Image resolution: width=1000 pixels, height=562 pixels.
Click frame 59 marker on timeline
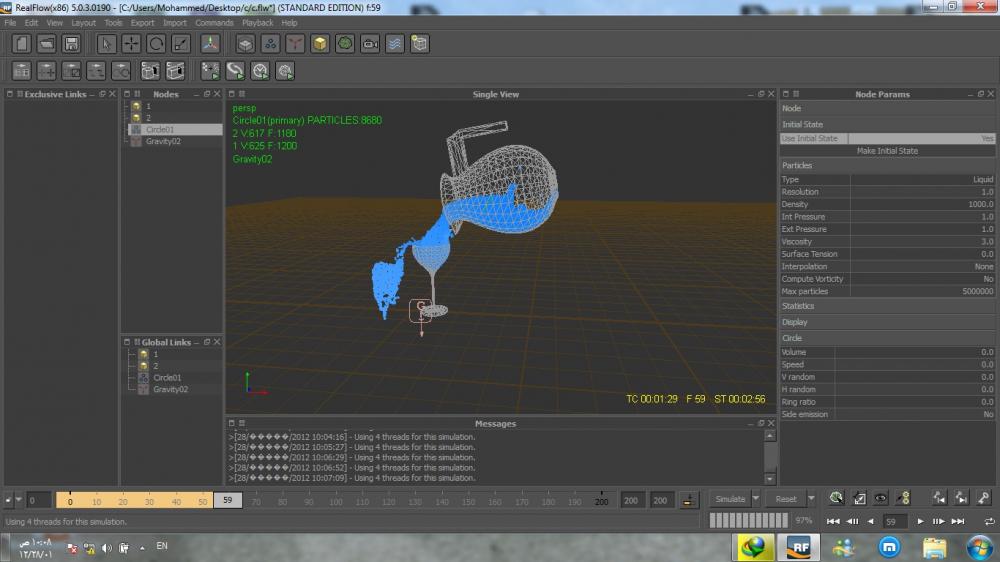pos(228,500)
